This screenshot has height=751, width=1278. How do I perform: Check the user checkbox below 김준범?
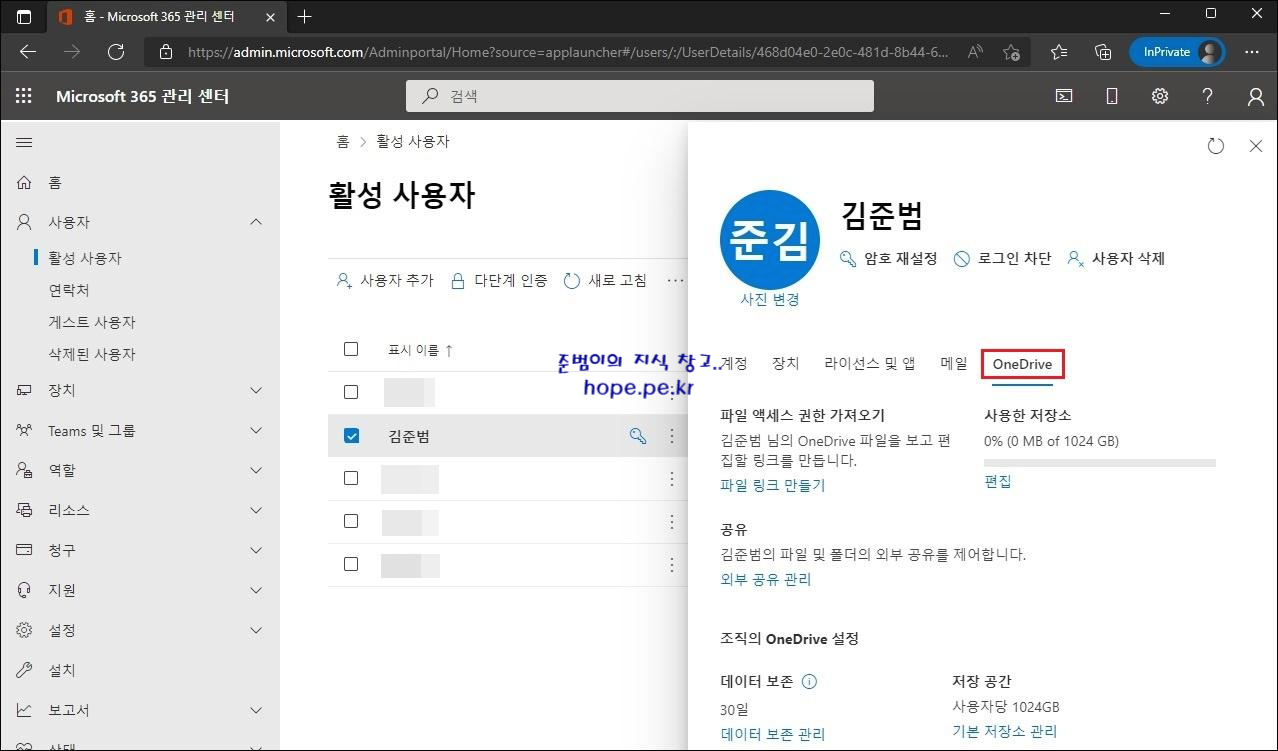click(351, 478)
